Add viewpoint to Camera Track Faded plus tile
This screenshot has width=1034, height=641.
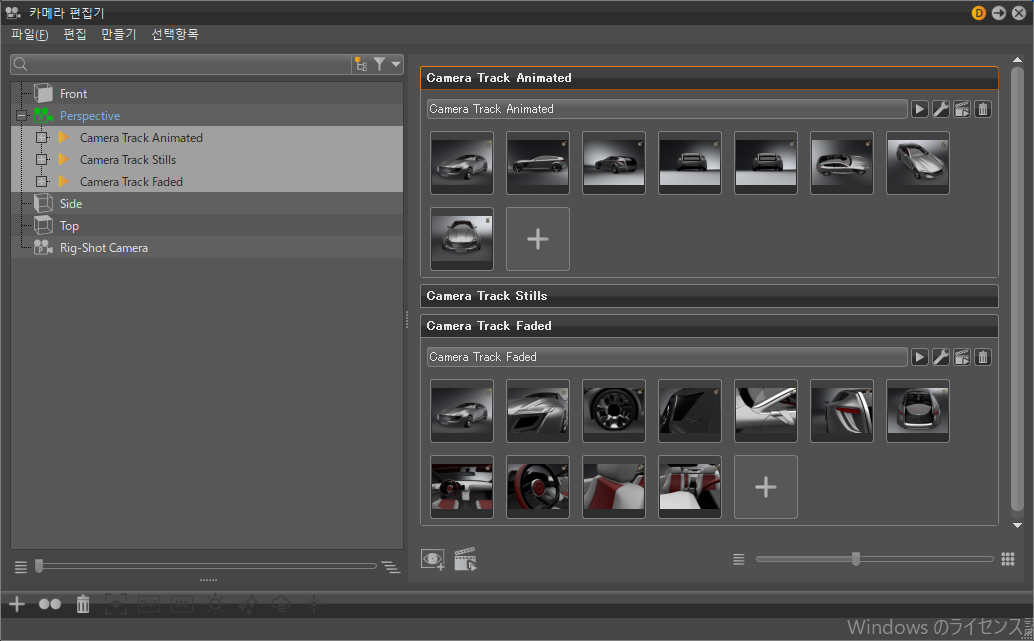tap(766, 487)
